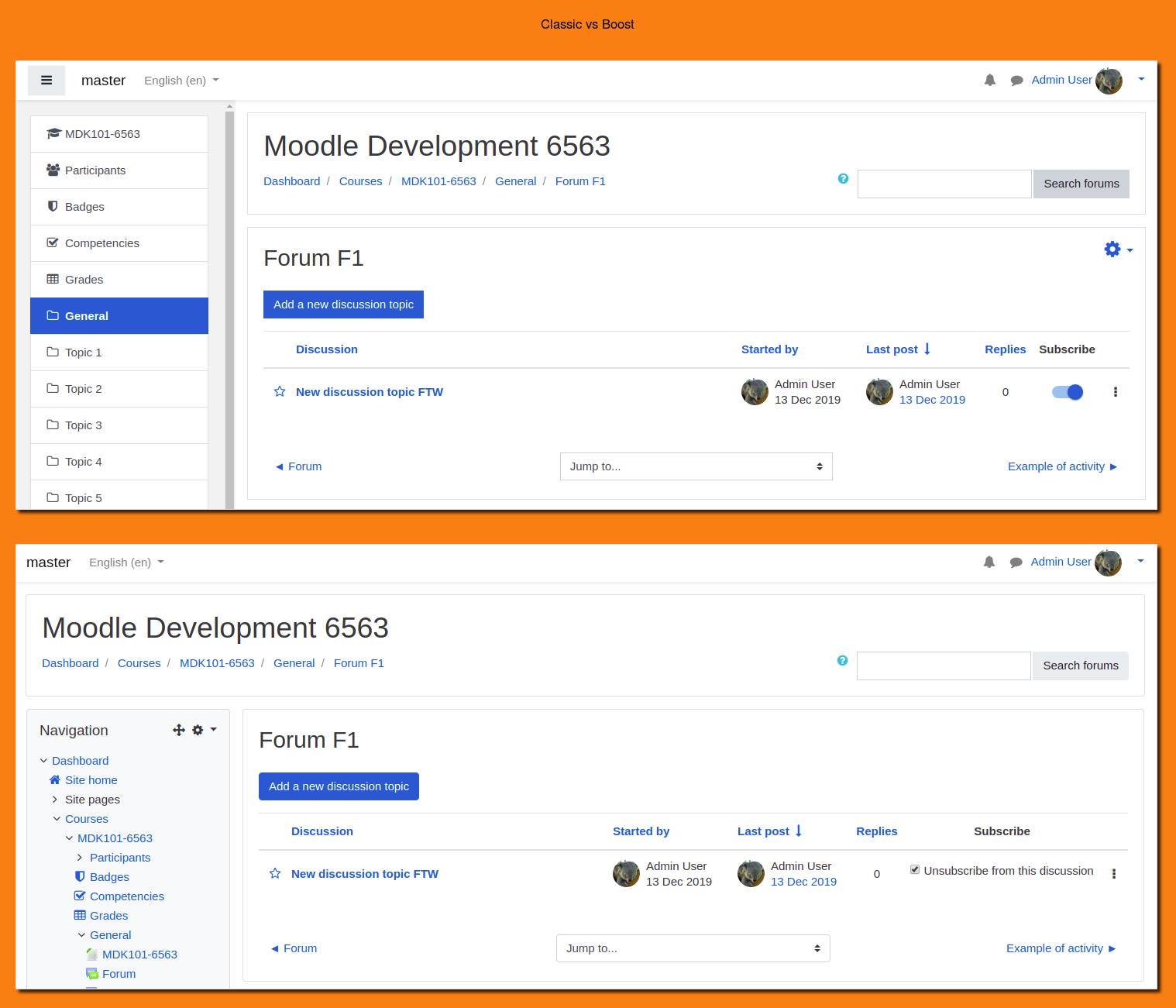The width and height of the screenshot is (1176, 1008).
Task: Click Search forums button in Classic view
Action: point(1081,666)
